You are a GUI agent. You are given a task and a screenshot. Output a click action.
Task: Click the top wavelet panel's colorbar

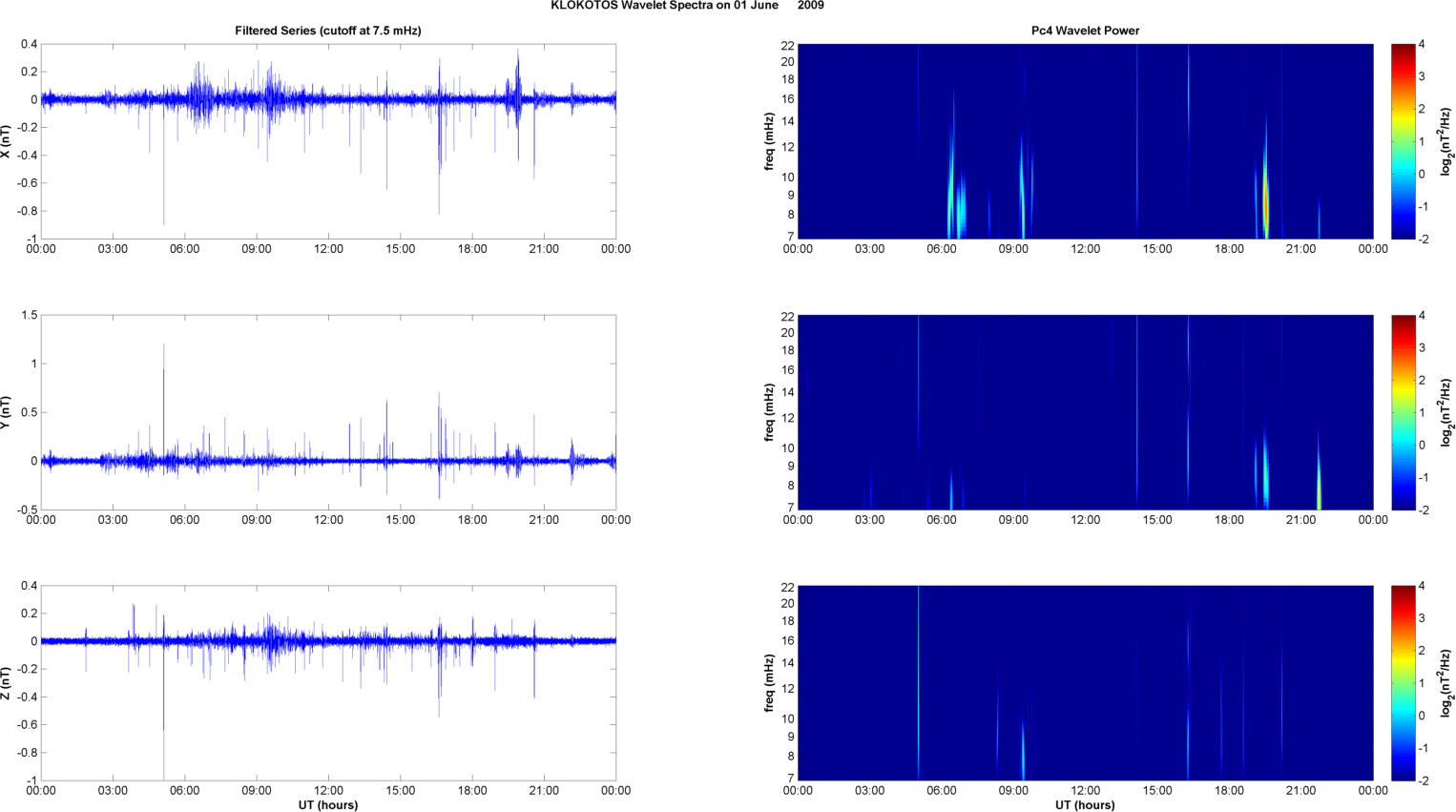pos(1403,141)
